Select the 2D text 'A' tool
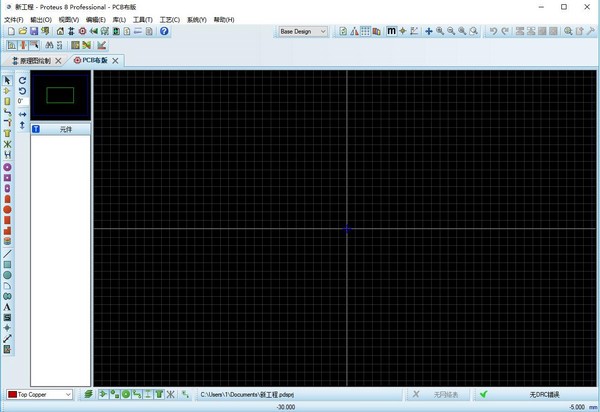Screen dimensions: 600x412 coord(7,307)
